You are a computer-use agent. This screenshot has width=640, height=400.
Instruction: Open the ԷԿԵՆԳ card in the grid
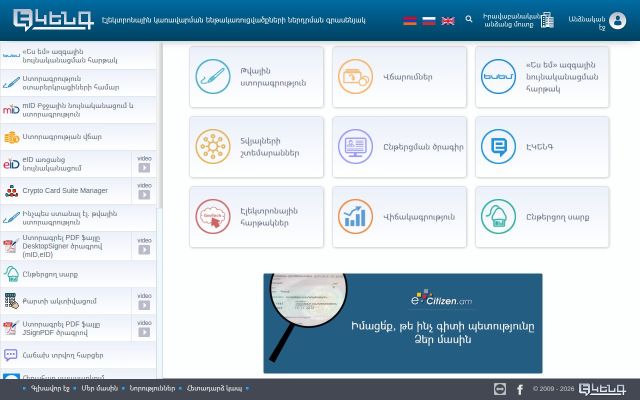click(x=542, y=147)
